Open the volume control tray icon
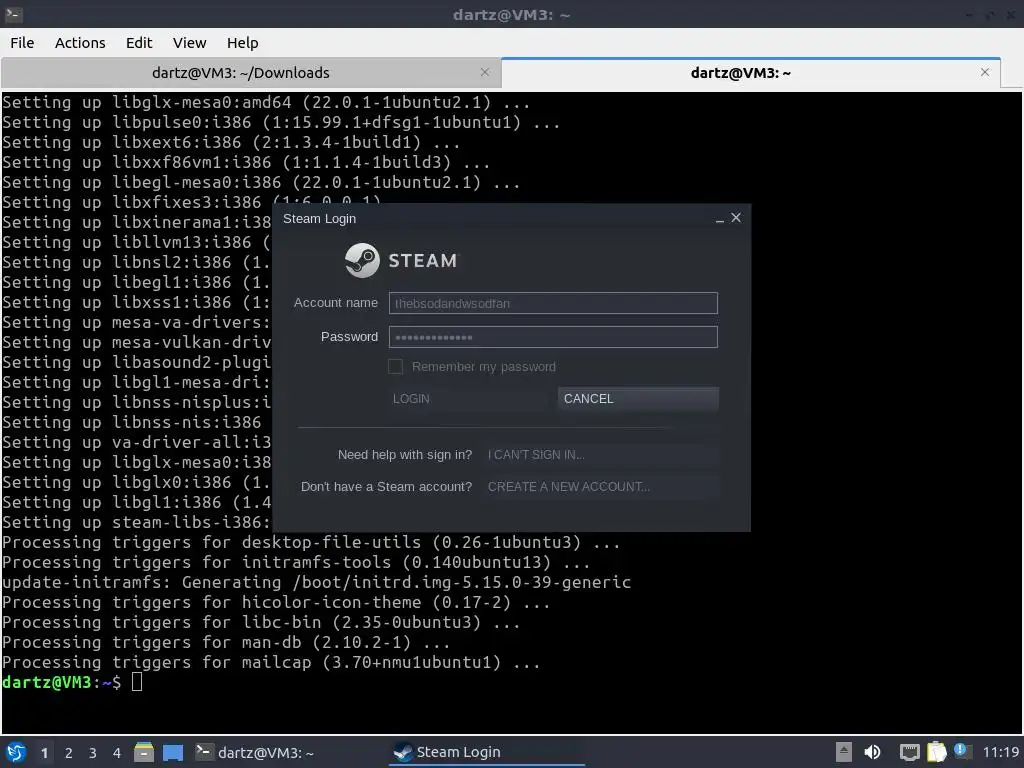The height and width of the screenshot is (768, 1024). tap(872, 752)
